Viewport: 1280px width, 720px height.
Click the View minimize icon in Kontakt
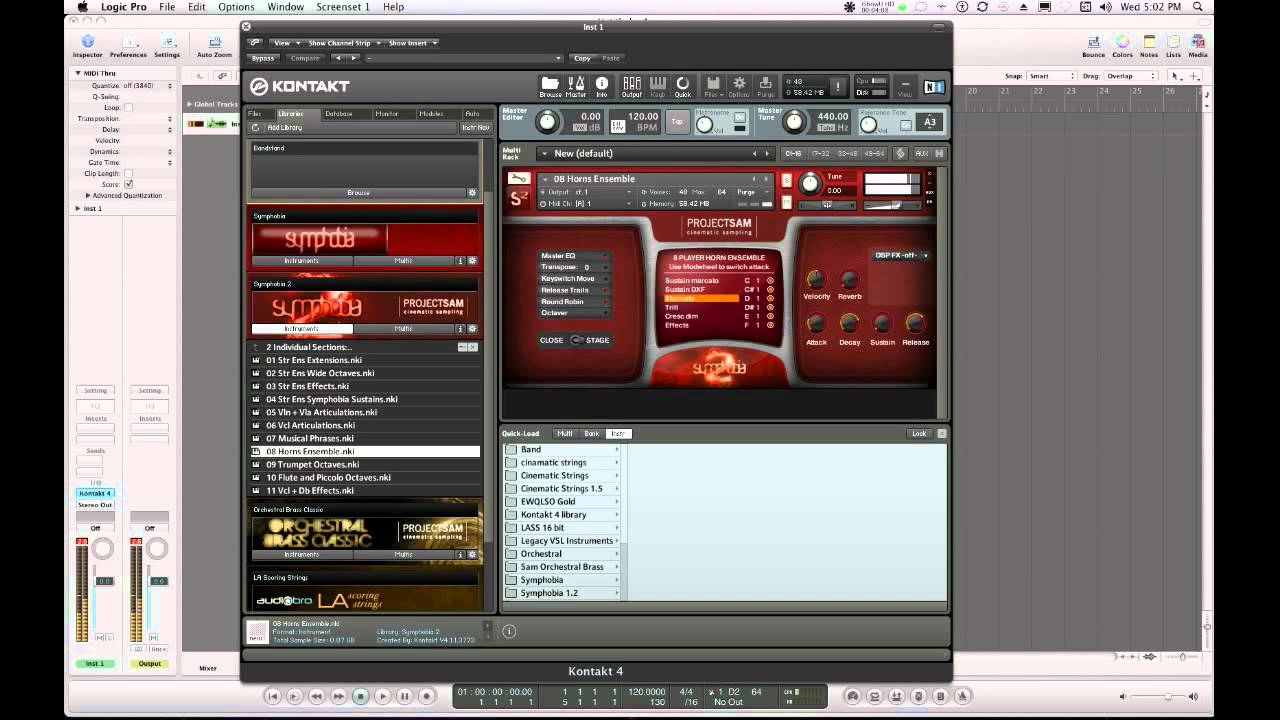tap(905, 87)
